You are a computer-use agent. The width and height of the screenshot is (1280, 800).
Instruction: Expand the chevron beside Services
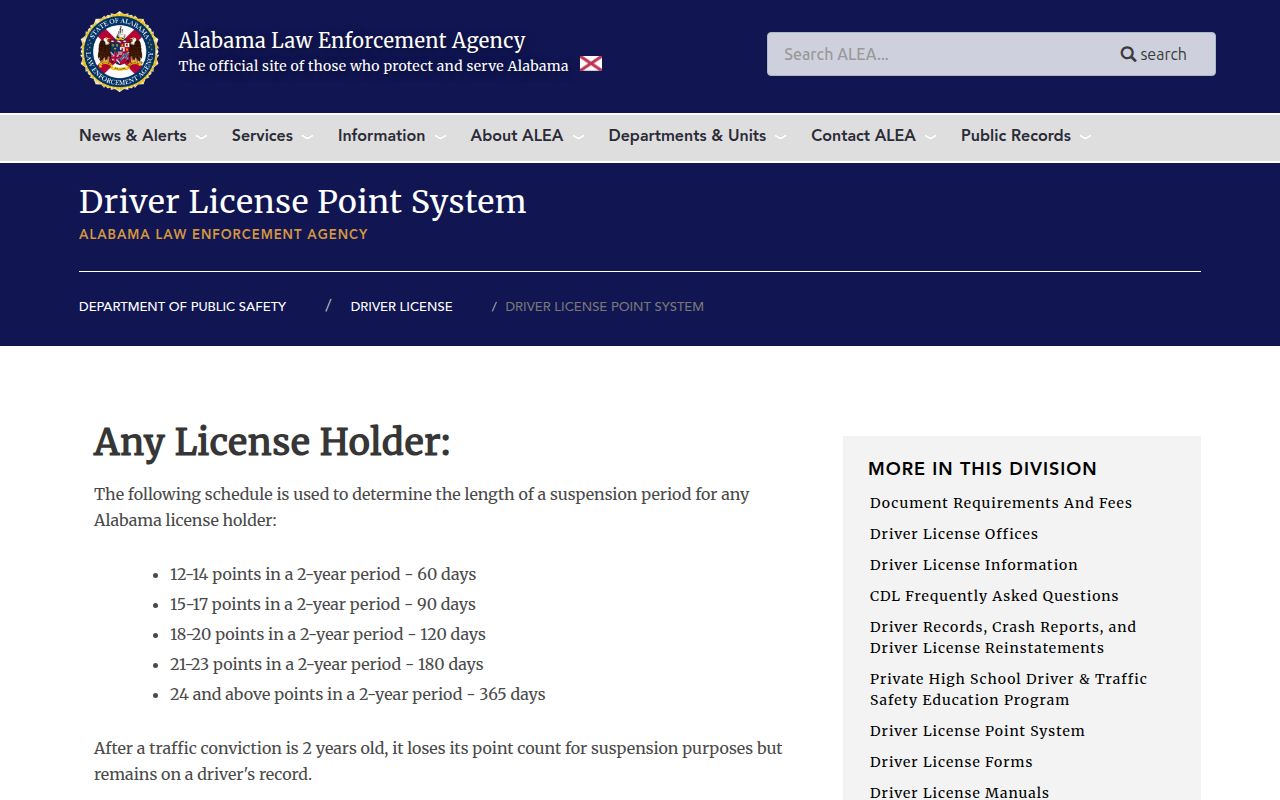coord(307,137)
